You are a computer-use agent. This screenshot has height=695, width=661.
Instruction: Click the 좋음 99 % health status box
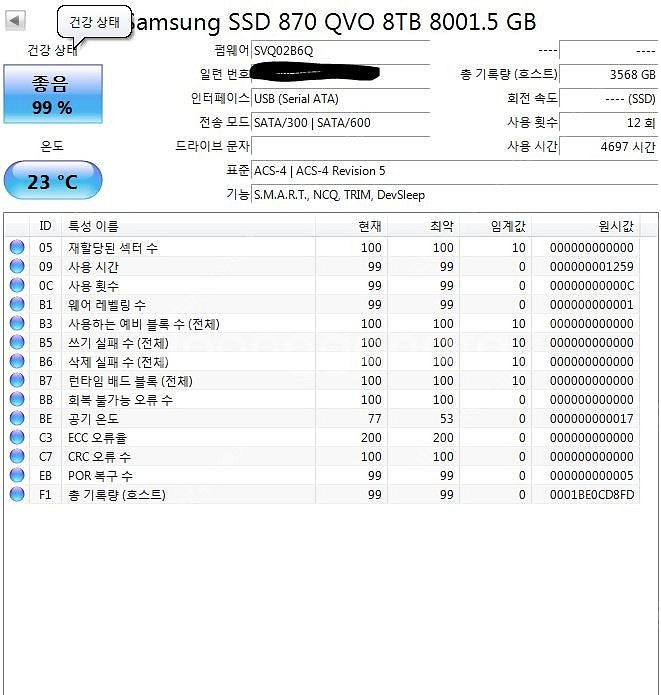53,94
